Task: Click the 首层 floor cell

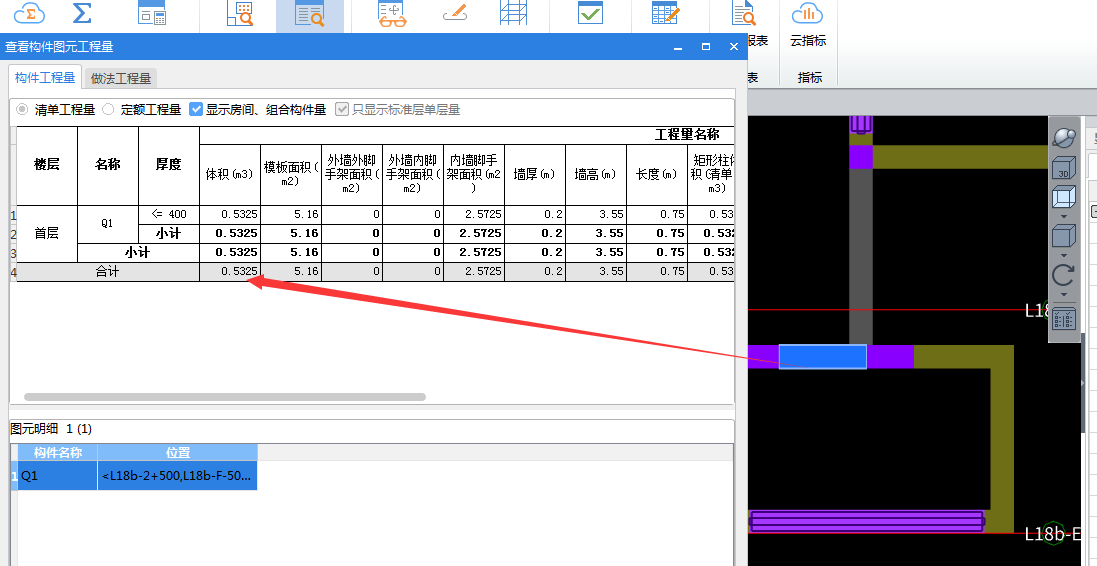Action: [x=47, y=234]
